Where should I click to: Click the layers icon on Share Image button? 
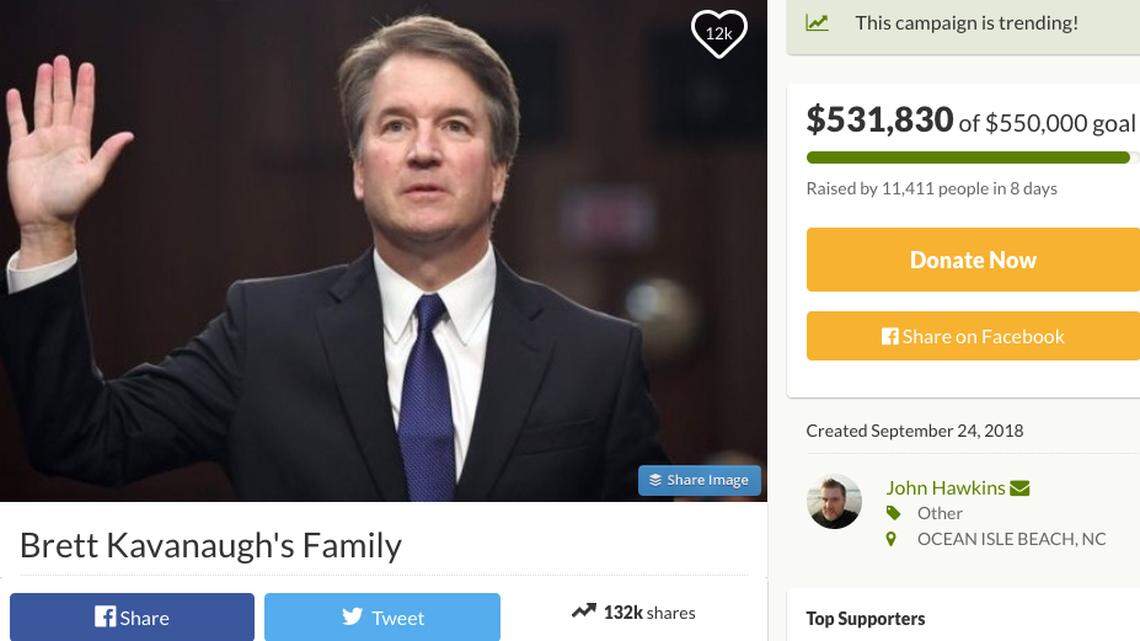657,479
